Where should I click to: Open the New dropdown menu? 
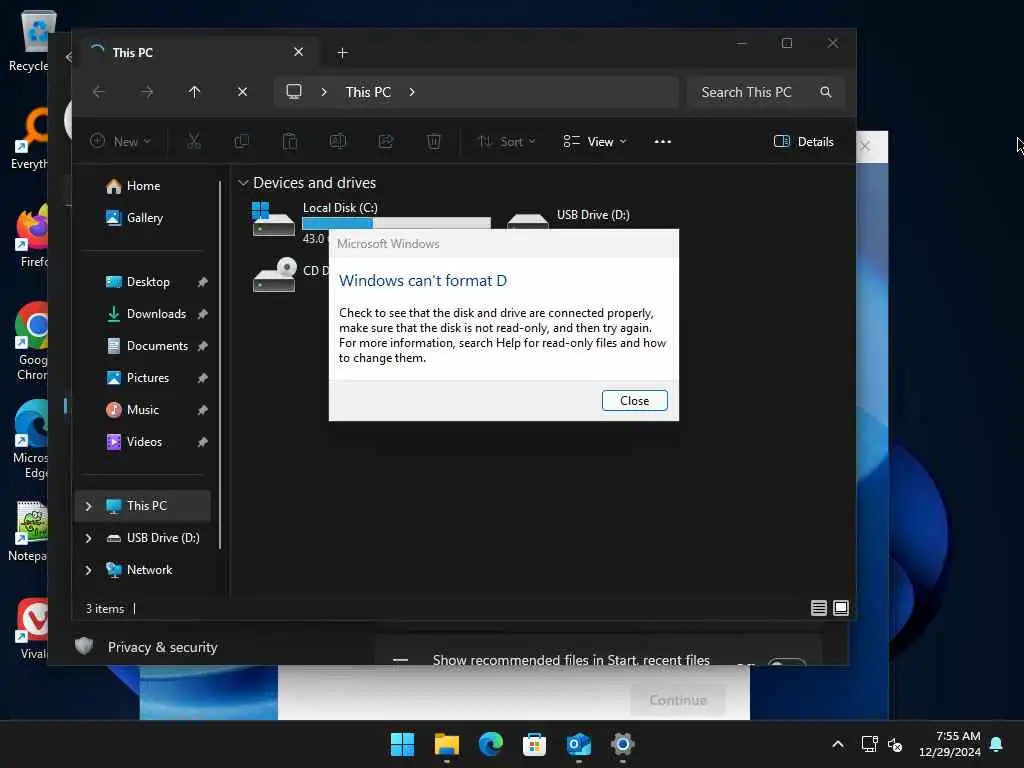120,141
